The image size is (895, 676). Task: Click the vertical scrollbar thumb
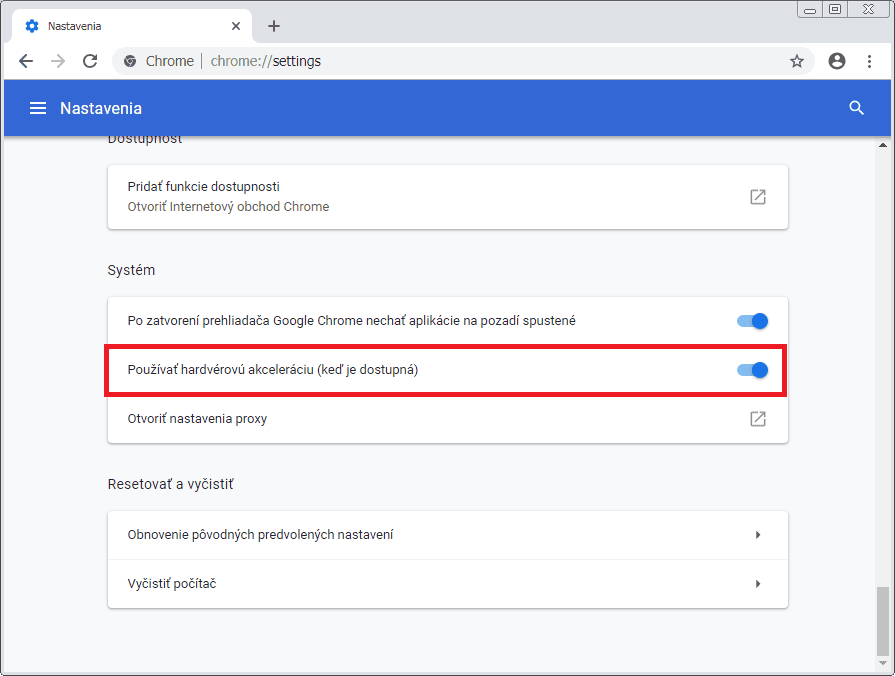882,621
